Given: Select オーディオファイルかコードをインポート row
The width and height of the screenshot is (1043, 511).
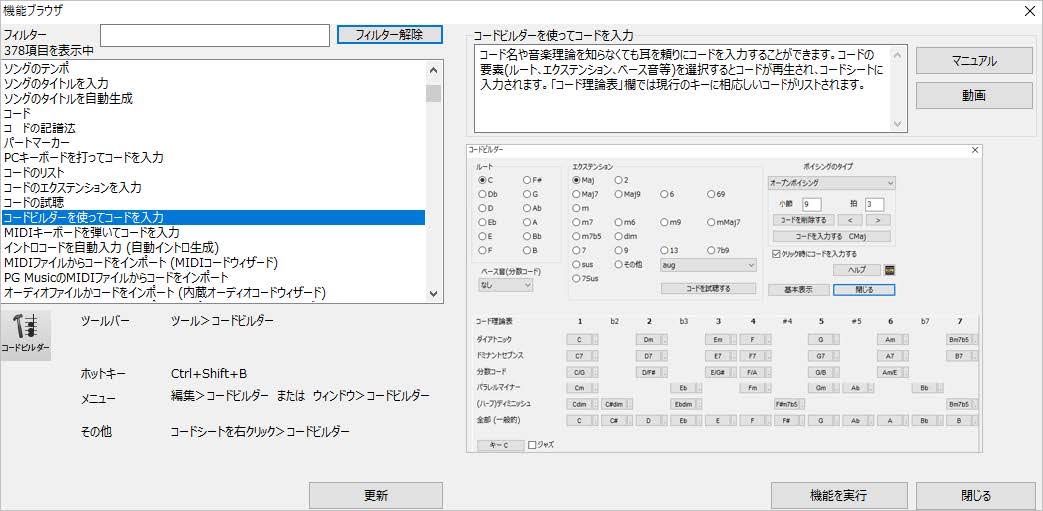Looking at the screenshot, I should pyautogui.click(x=213, y=292).
